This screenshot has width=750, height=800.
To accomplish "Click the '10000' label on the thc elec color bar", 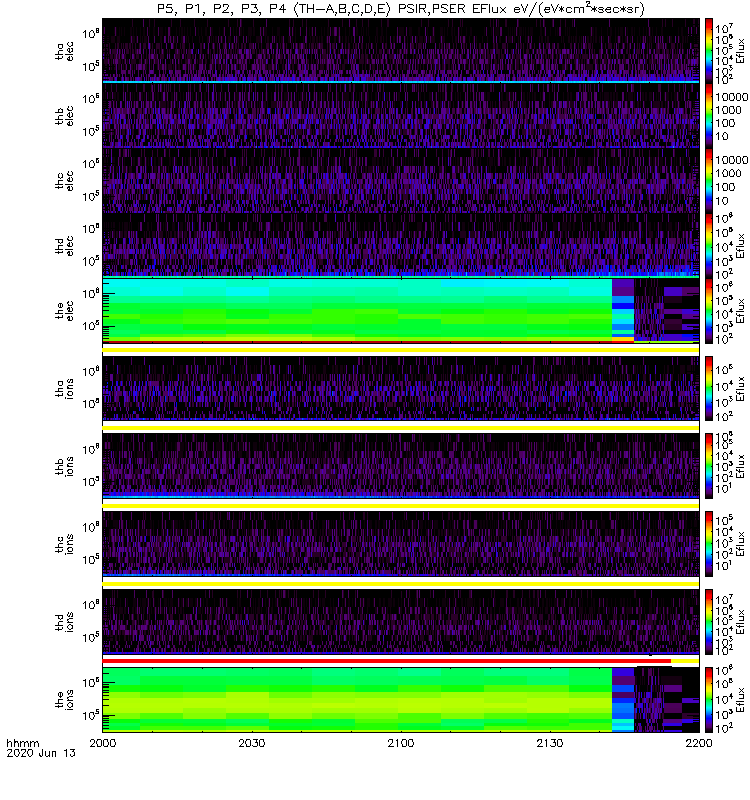I will pyautogui.click(x=732, y=160).
